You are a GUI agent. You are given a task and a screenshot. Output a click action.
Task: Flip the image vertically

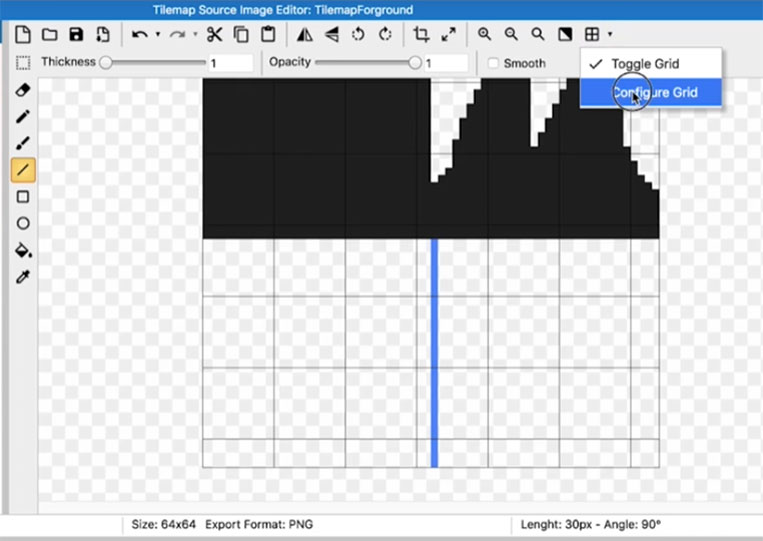(x=332, y=35)
